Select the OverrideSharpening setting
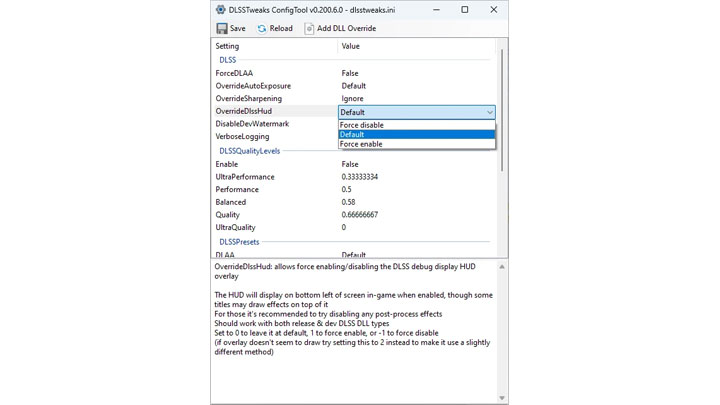 pyautogui.click(x=248, y=98)
